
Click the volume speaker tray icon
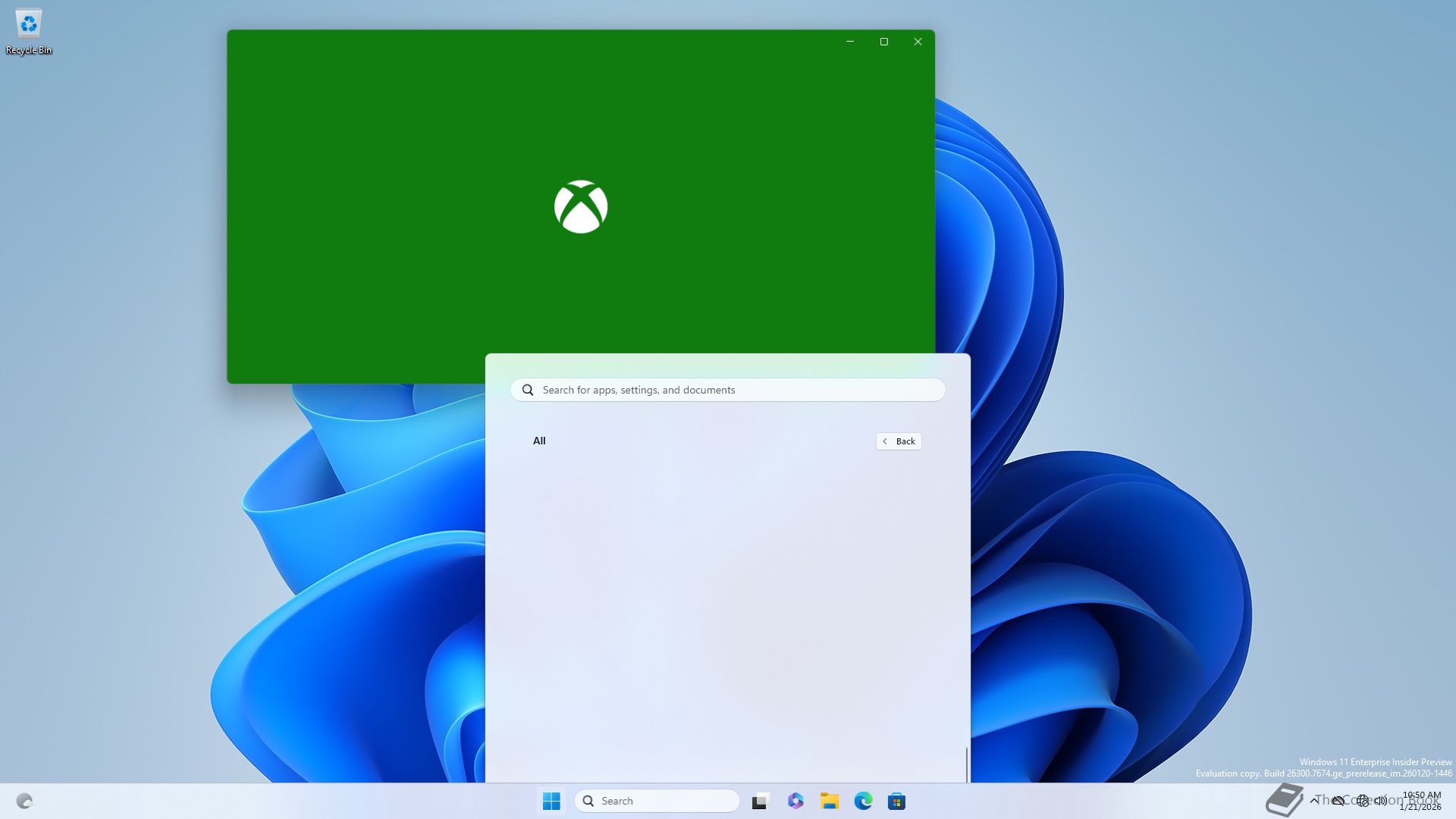(x=1380, y=801)
